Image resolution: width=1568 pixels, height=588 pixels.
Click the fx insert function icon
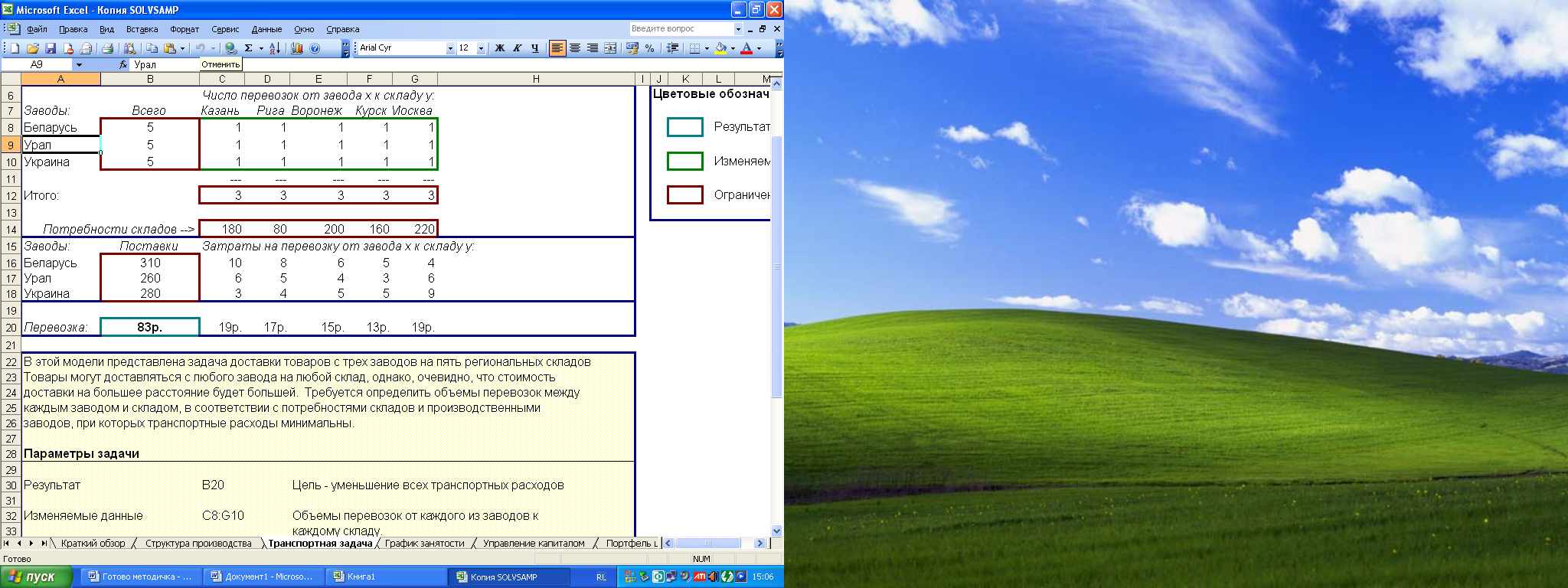[123, 65]
